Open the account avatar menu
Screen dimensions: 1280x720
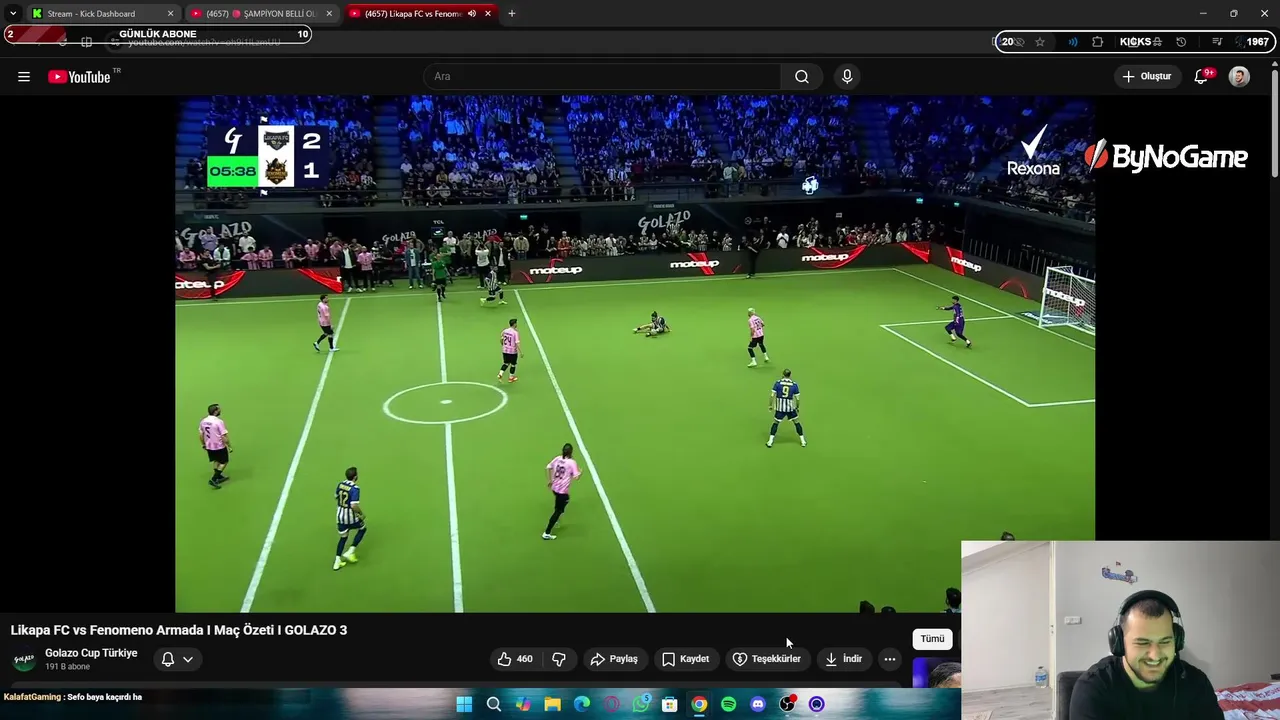pyautogui.click(x=1239, y=77)
